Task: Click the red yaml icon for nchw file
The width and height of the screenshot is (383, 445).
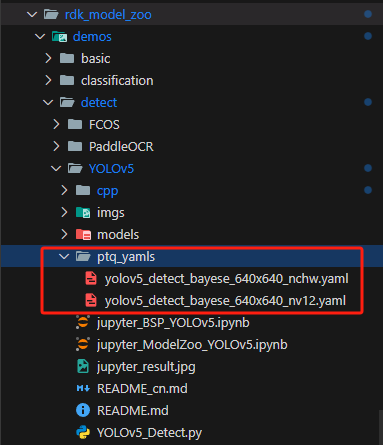Action: [x=91, y=278]
